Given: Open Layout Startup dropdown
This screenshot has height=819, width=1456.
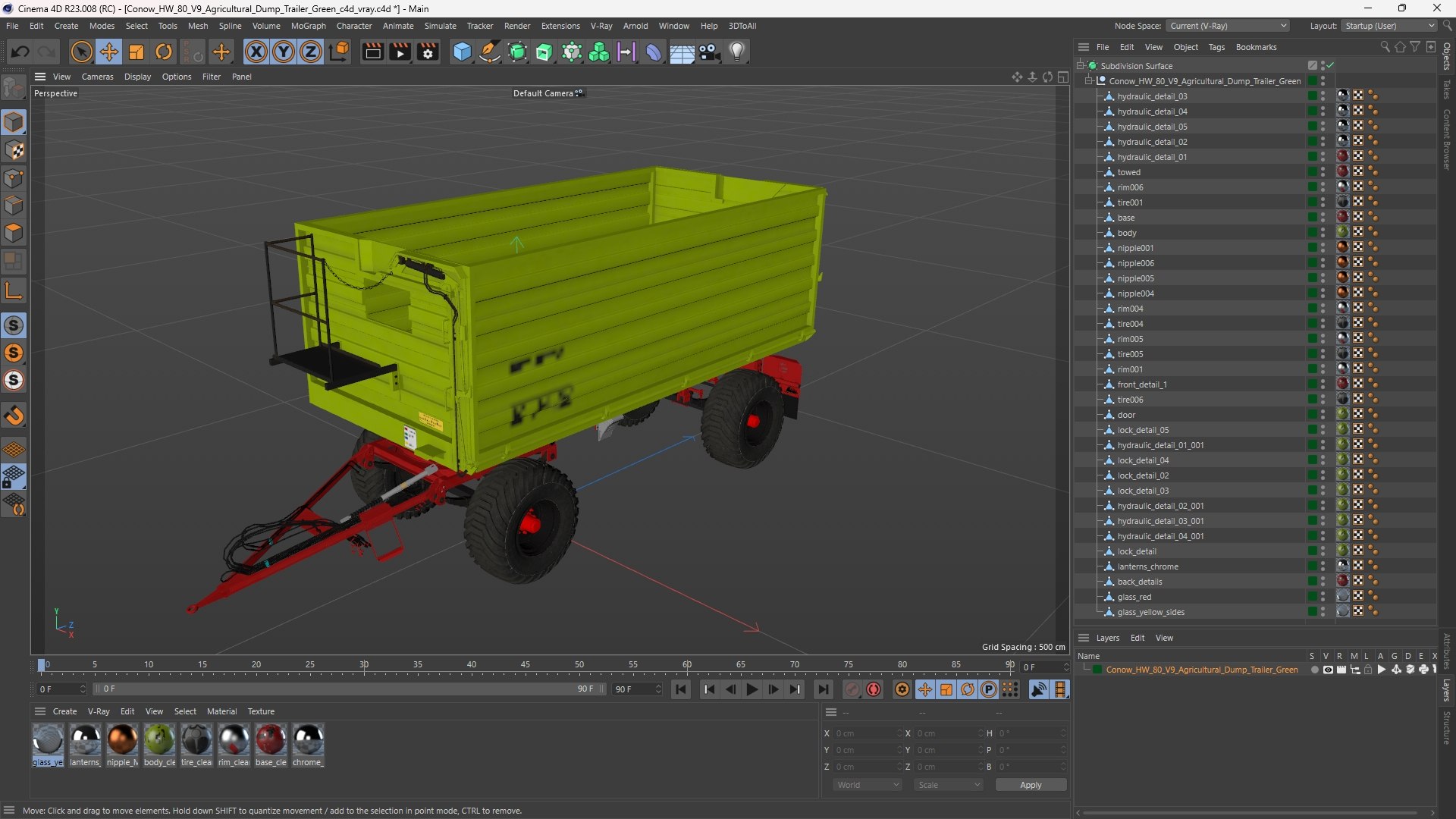Looking at the screenshot, I should [1389, 26].
